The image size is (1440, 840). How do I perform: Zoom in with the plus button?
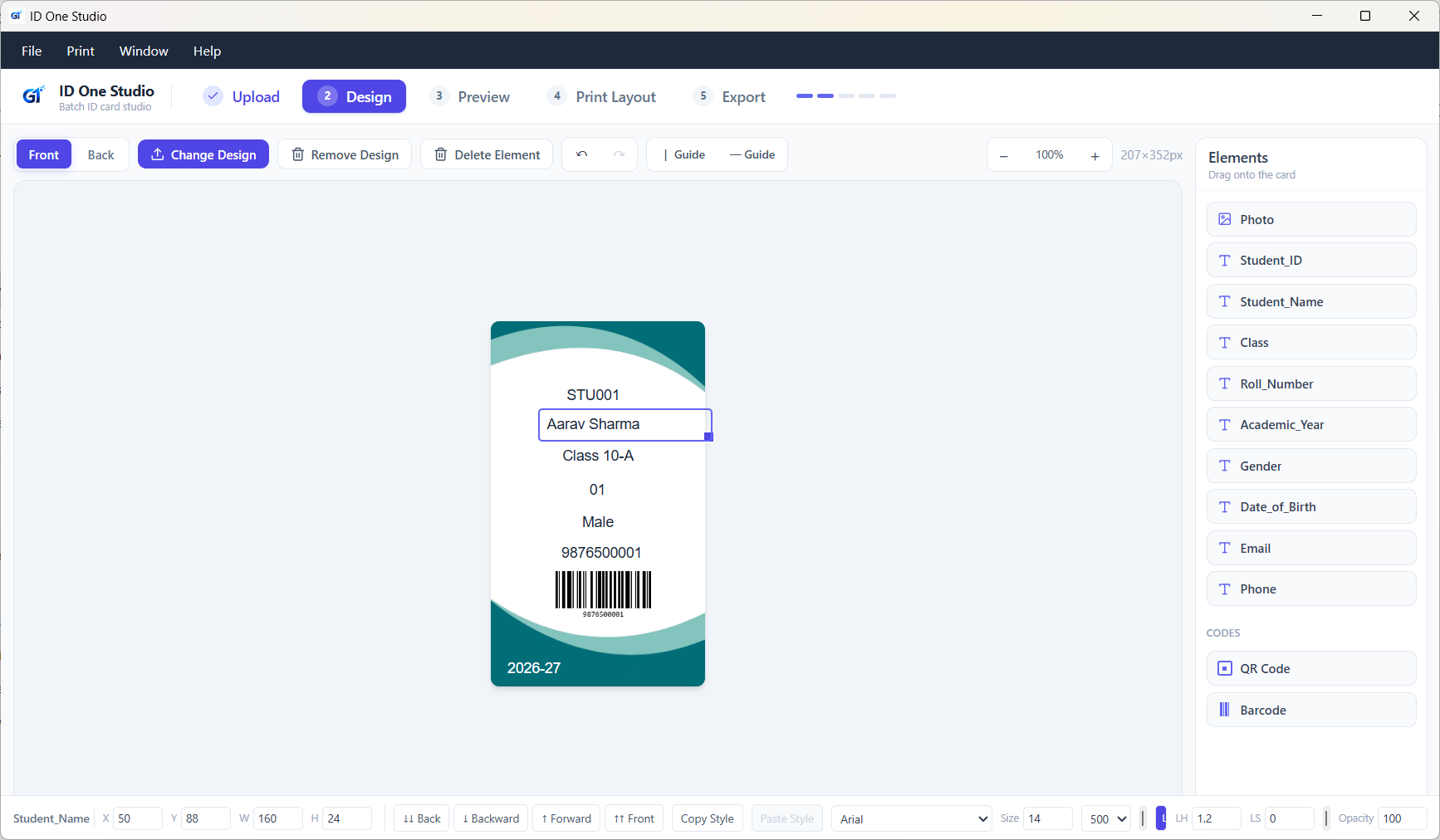pyautogui.click(x=1095, y=155)
